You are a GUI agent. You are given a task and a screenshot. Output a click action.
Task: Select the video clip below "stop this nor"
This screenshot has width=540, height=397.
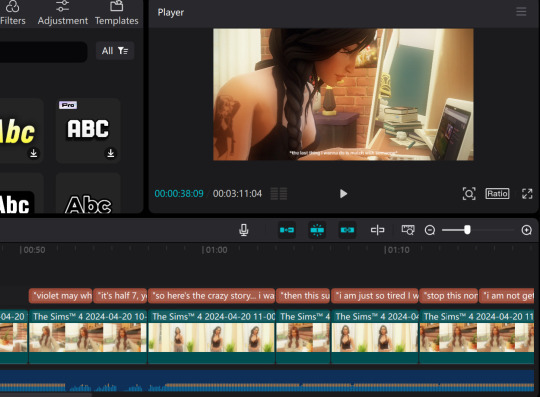(477, 336)
